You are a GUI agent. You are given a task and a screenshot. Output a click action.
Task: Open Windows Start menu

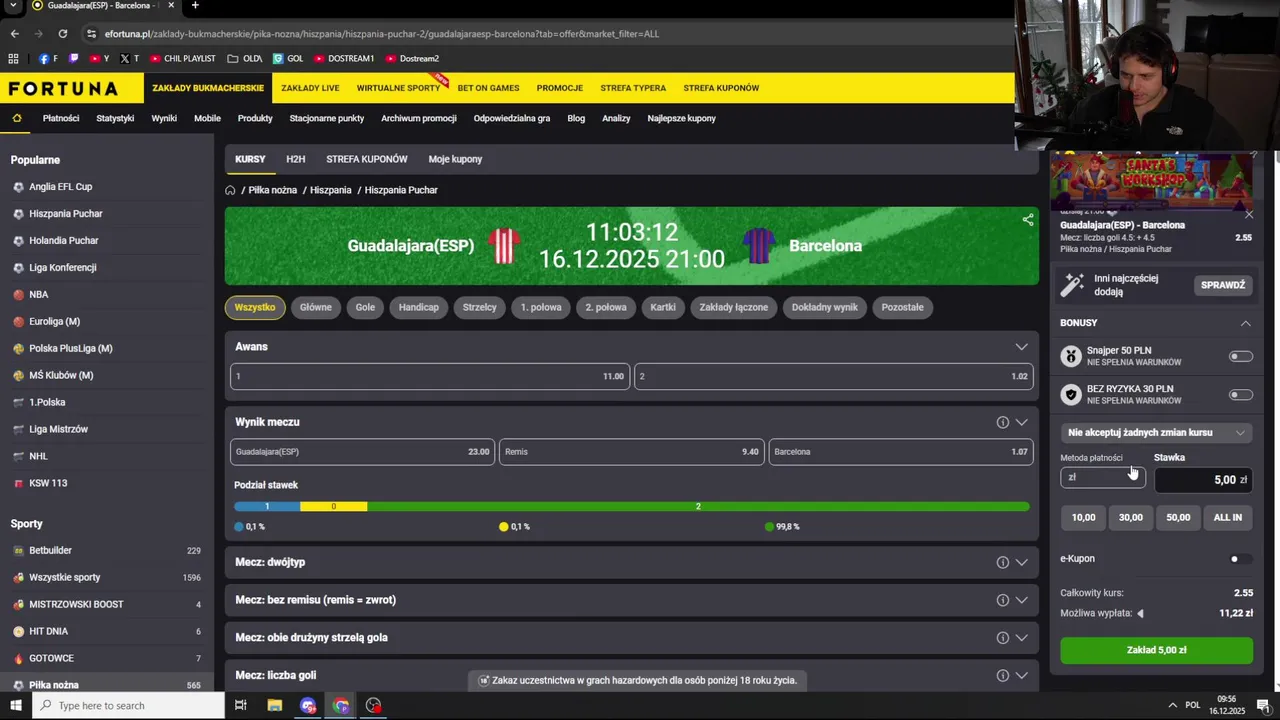15,705
